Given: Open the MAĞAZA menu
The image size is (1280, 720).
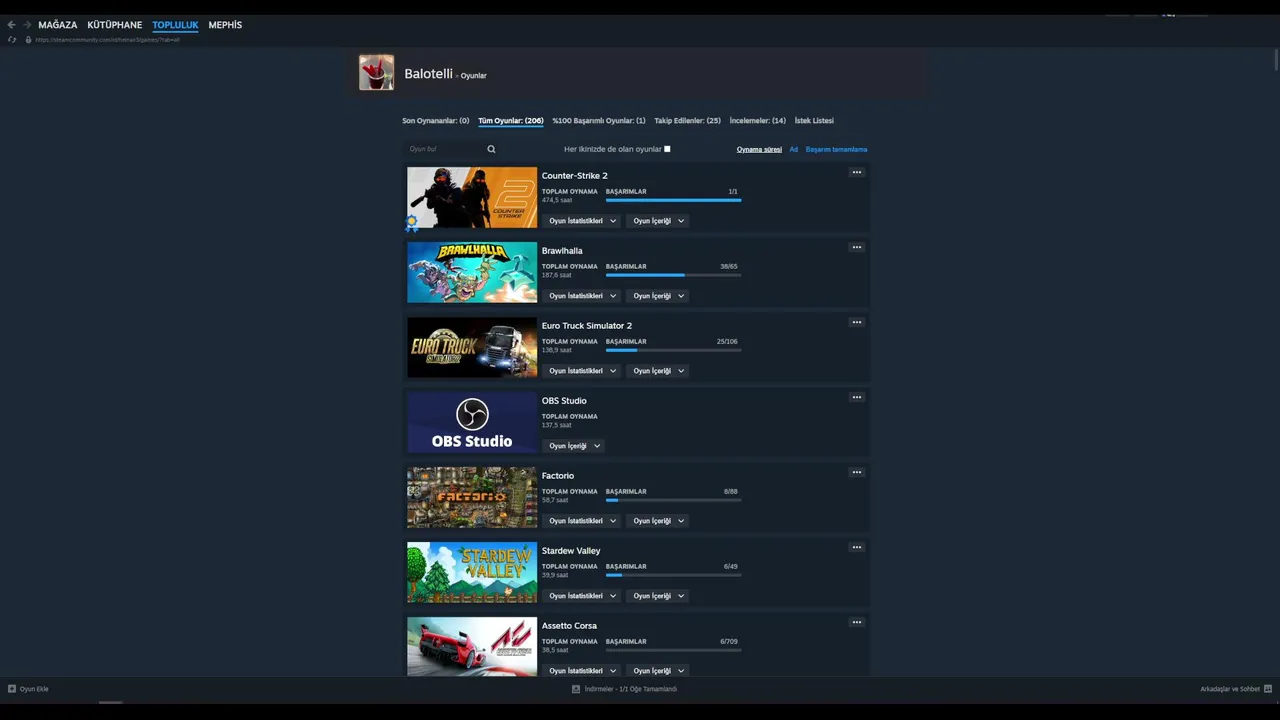Looking at the screenshot, I should (58, 25).
